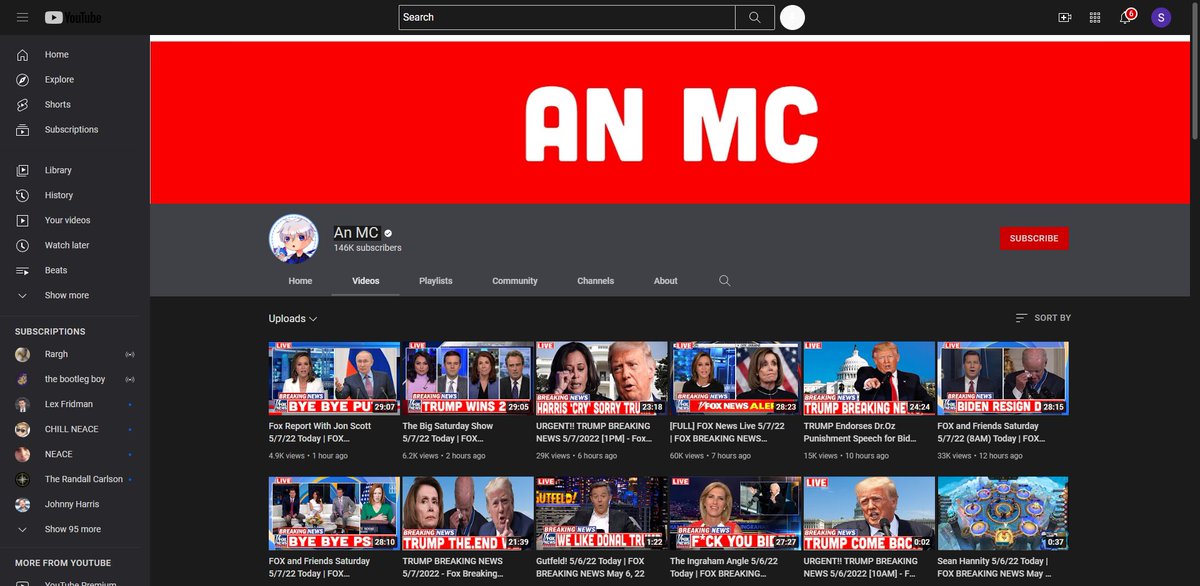Viewport: 1200px width, 586px height.
Task: Subscribe to An MC channel
Action: [x=1034, y=238]
